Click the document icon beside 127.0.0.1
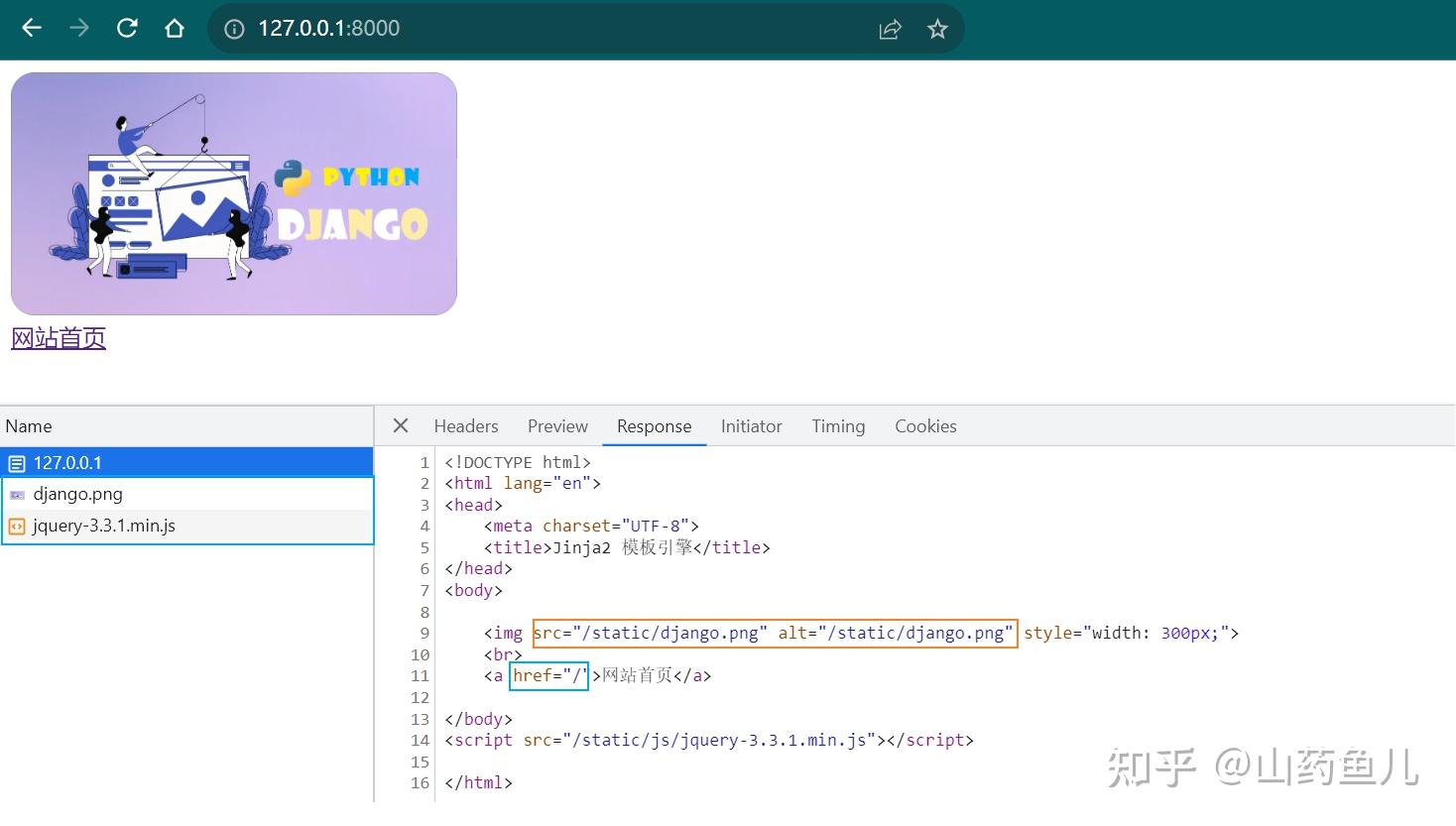Image resolution: width=1456 pixels, height=826 pixels. click(17, 463)
